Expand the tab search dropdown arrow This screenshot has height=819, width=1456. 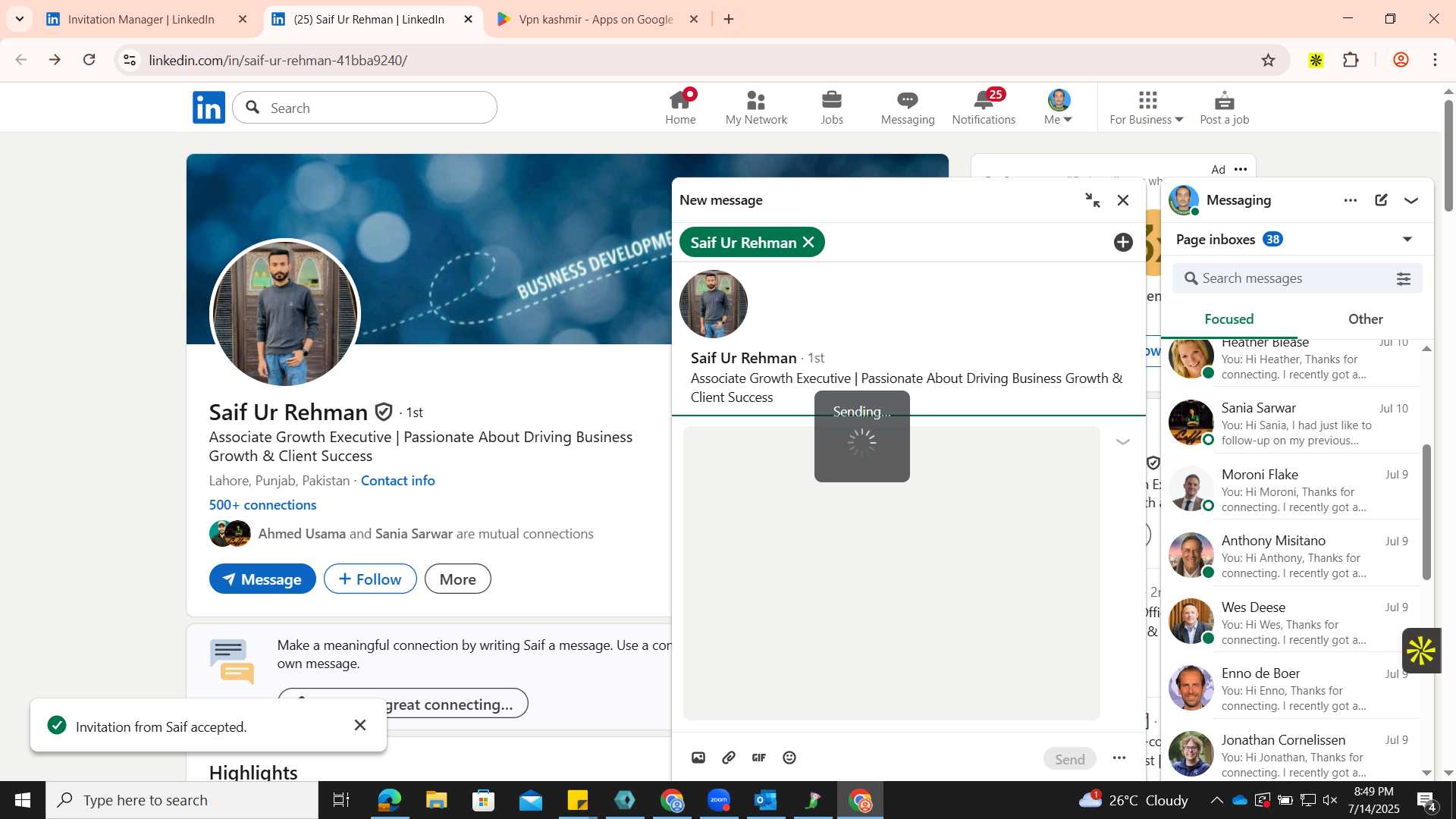click(19, 19)
